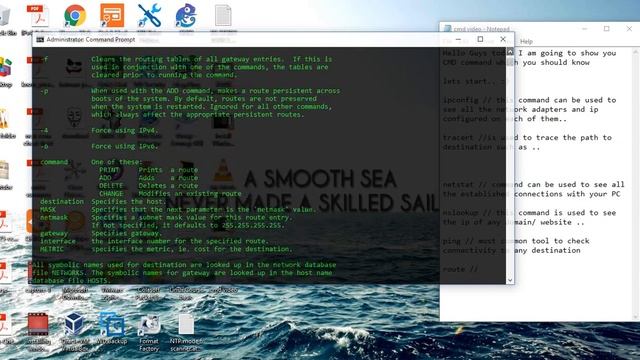Click the 'ping // most common tool' line in Notepad
The image size is (640, 360).
pos(516,241)
